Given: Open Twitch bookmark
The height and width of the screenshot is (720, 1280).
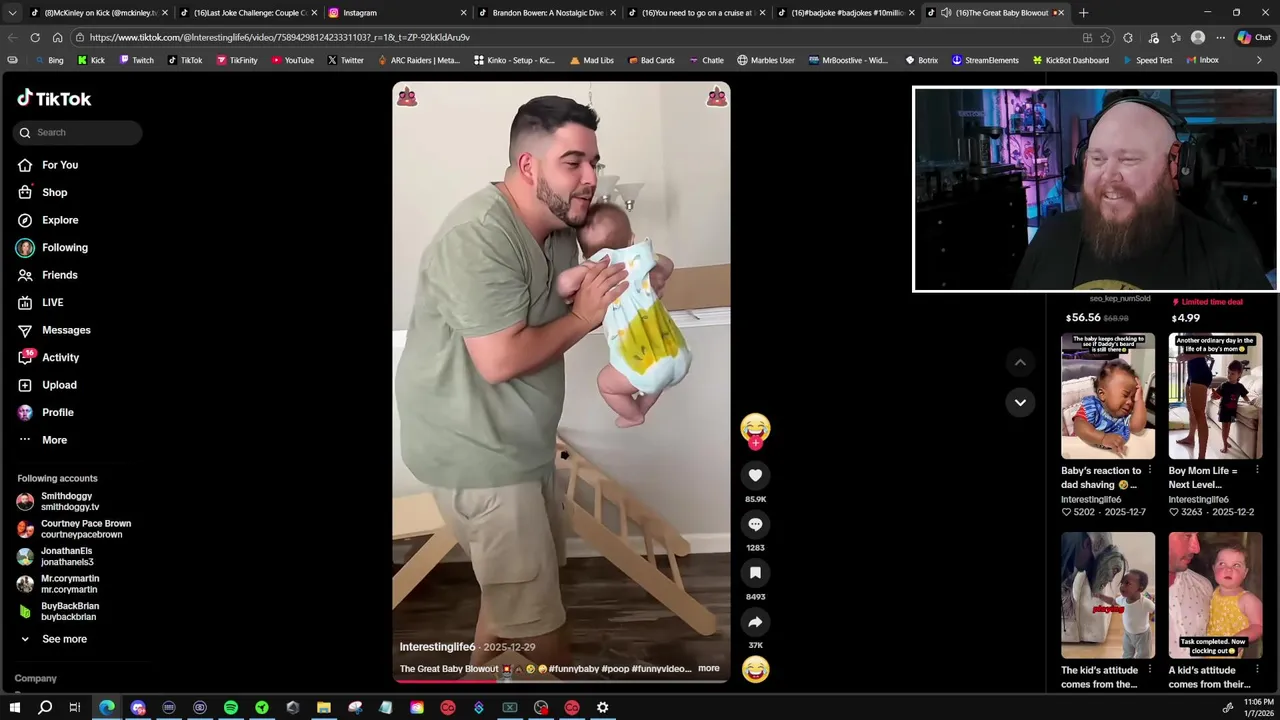Looking at the screenshot, I should click(x=137, y=60).
